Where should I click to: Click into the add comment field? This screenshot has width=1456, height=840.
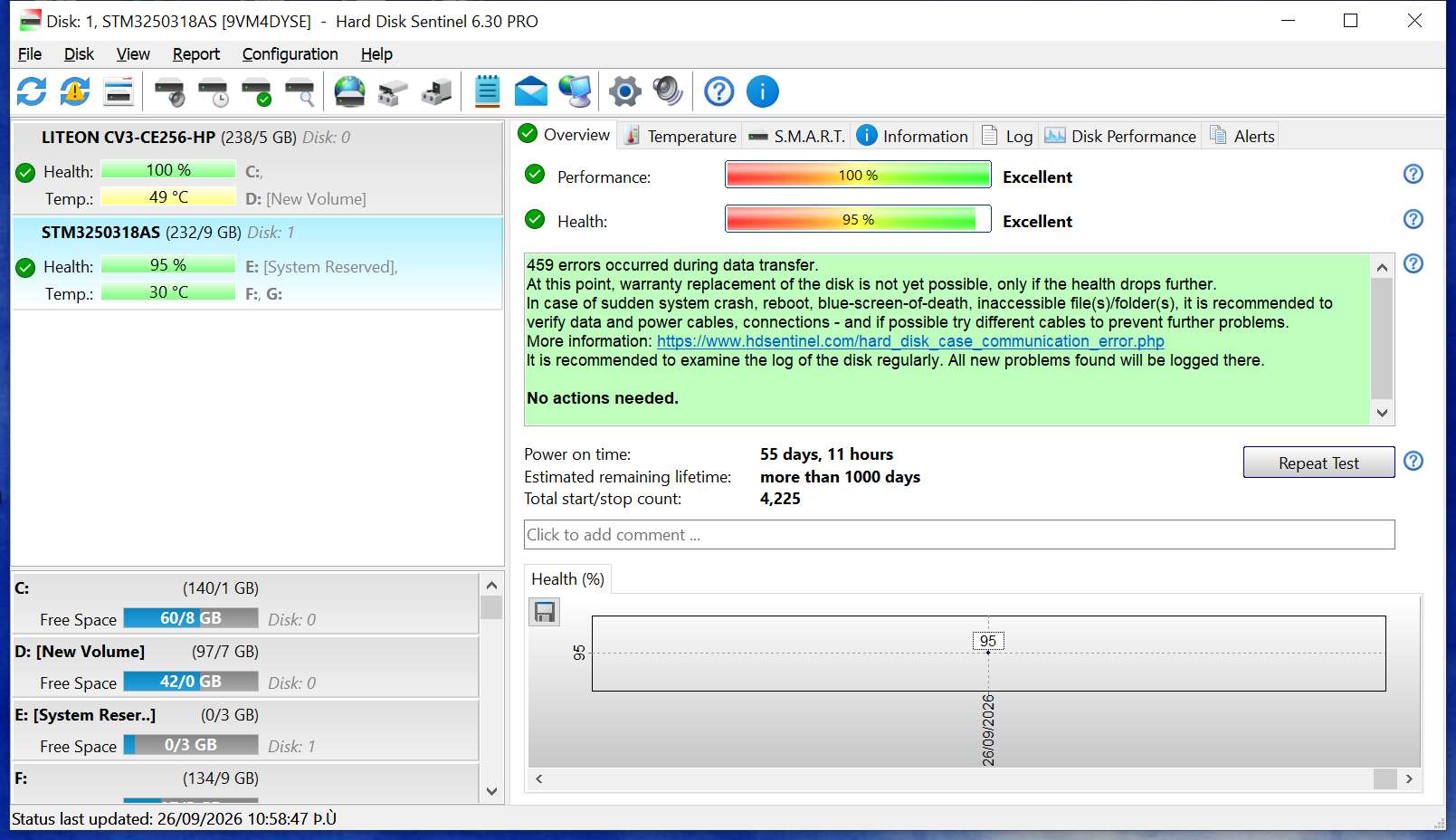coord(959,534)
